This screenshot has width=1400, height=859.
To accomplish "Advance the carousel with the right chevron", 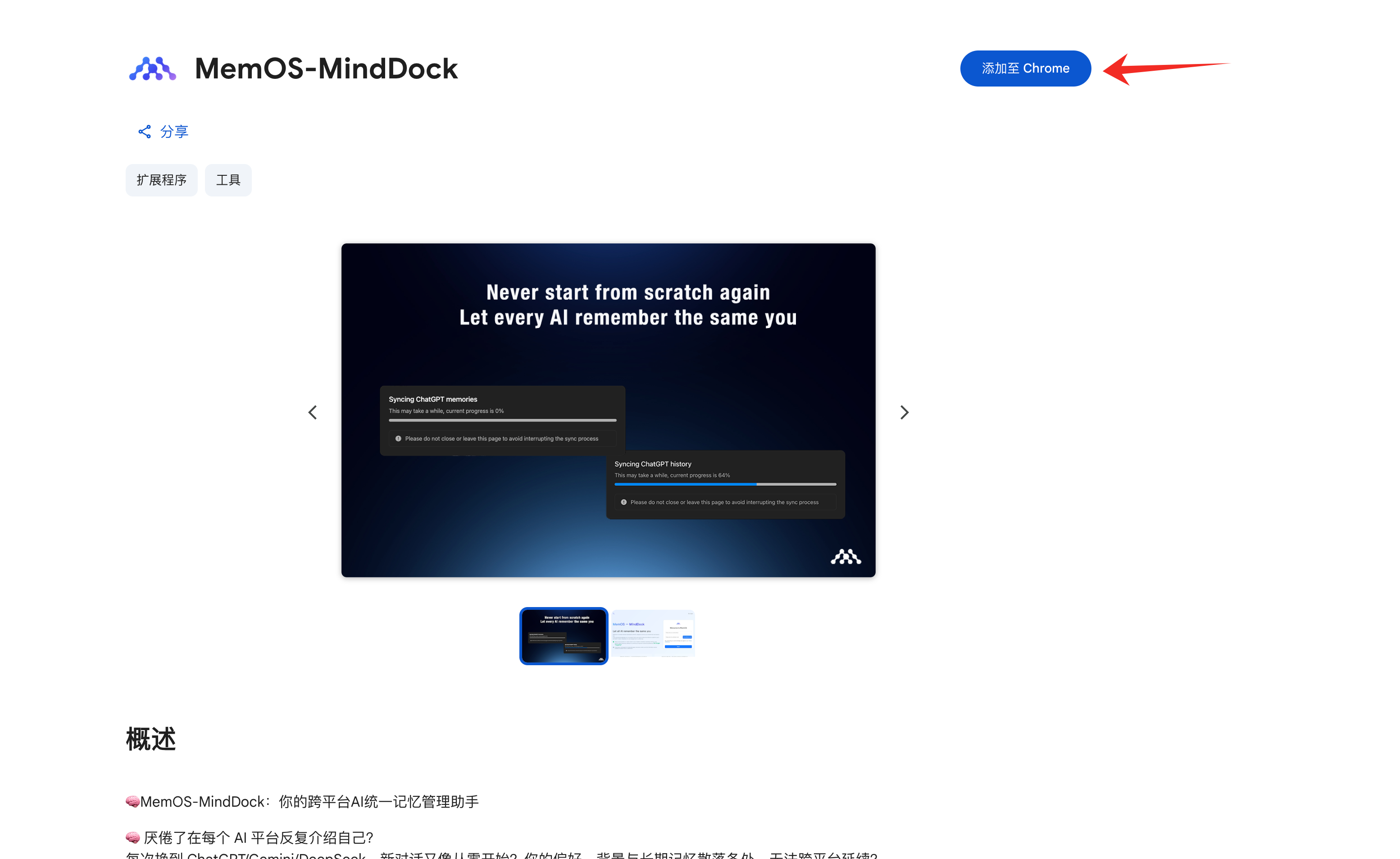I will (x=904, y=412).
